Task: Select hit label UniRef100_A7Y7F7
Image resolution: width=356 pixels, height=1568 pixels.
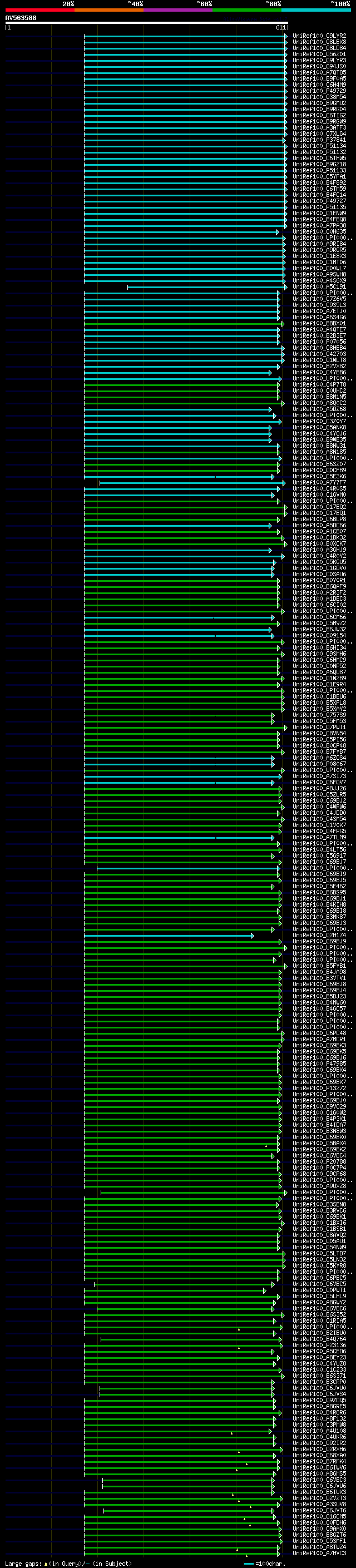Action: click(319, 483)
